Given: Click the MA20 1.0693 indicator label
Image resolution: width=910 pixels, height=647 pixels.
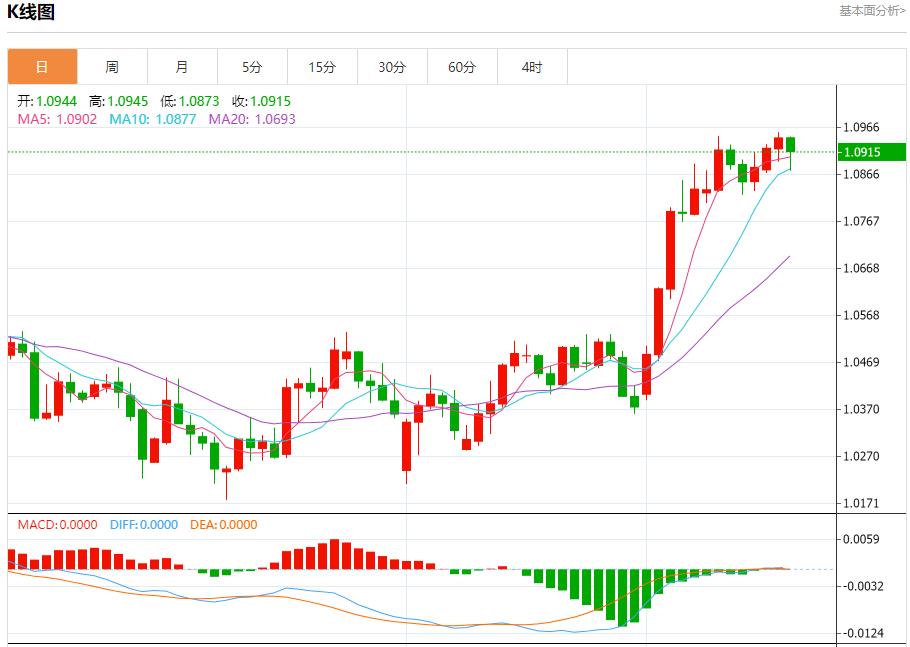Looking at the screenshot, I should (x=252, y=119).
